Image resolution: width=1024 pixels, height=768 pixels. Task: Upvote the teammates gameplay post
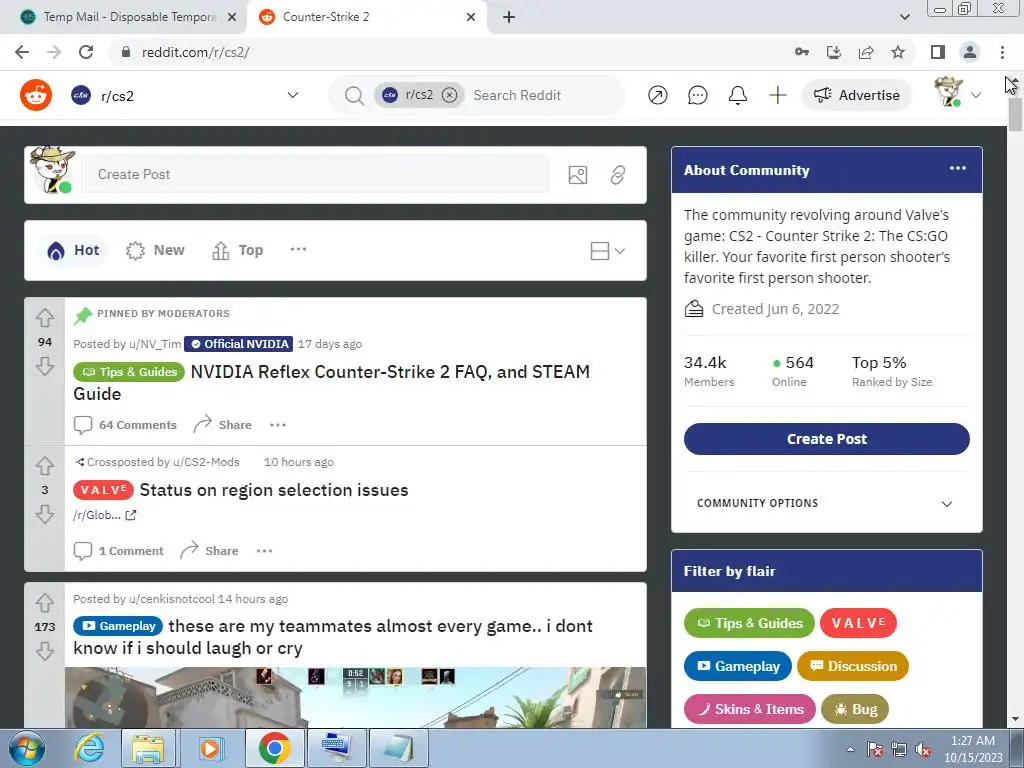pos(44,602)
